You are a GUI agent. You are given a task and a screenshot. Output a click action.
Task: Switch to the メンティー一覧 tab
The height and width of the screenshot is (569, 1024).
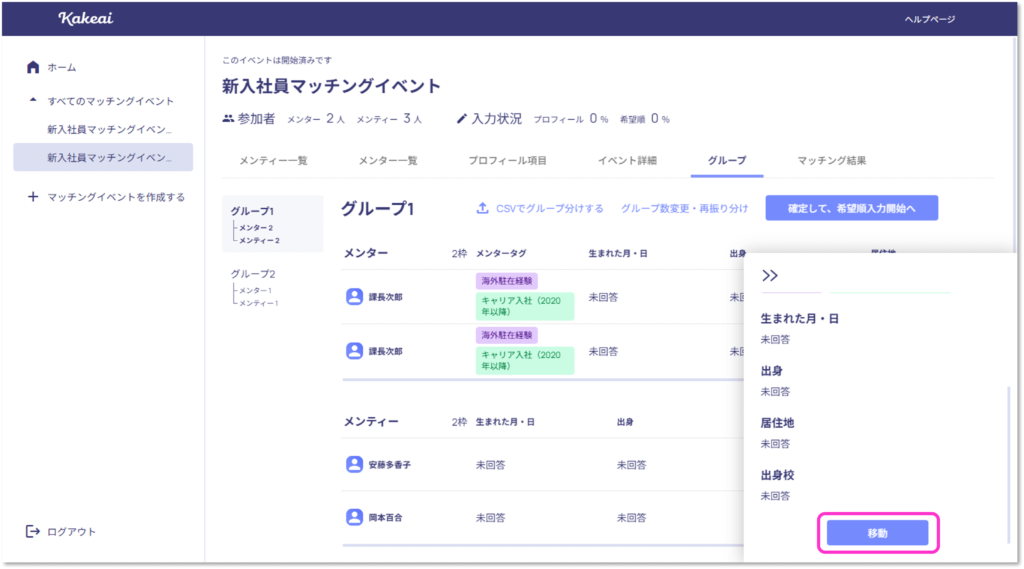(273, 160)
